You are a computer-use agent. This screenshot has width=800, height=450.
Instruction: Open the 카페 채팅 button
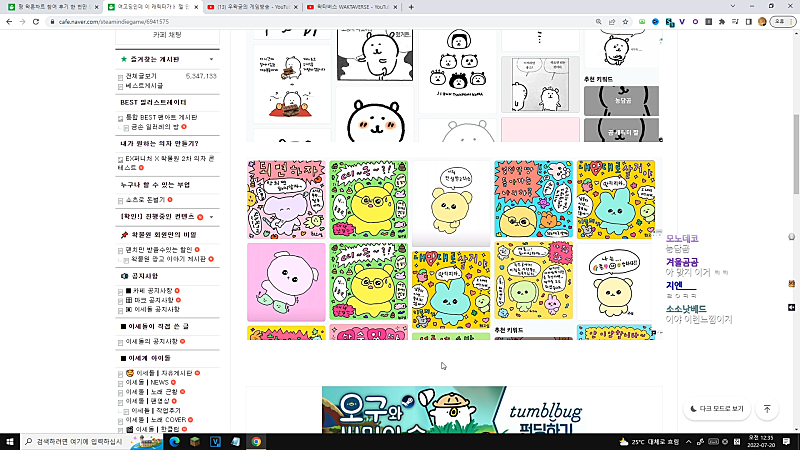click(x=167, y=35)
